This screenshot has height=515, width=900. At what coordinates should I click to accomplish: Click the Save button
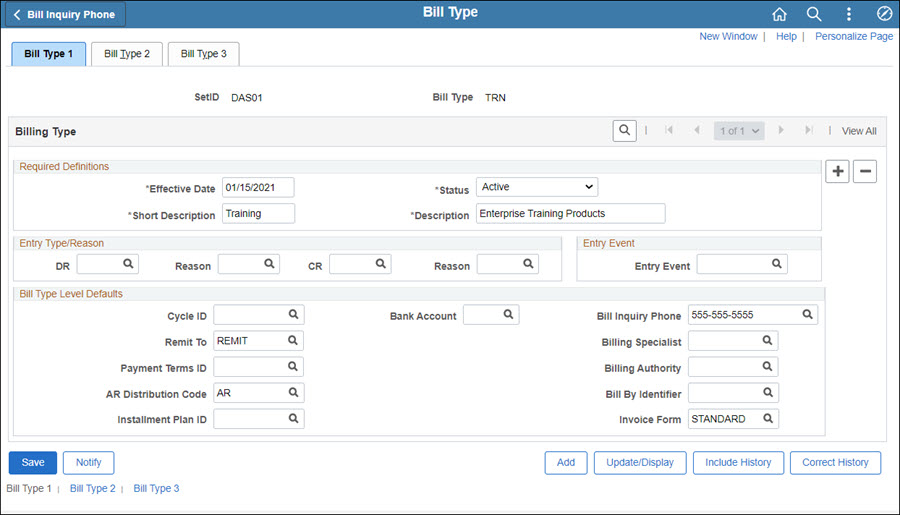[x=33, y=463]
